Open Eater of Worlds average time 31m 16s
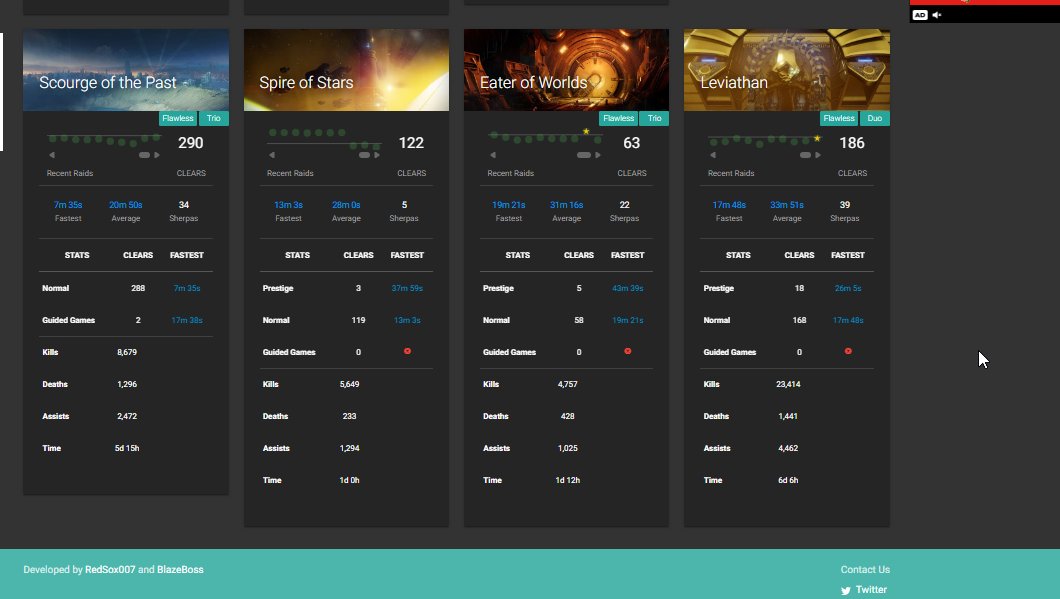Viewport: 1060px width, 599px height. 567,205
